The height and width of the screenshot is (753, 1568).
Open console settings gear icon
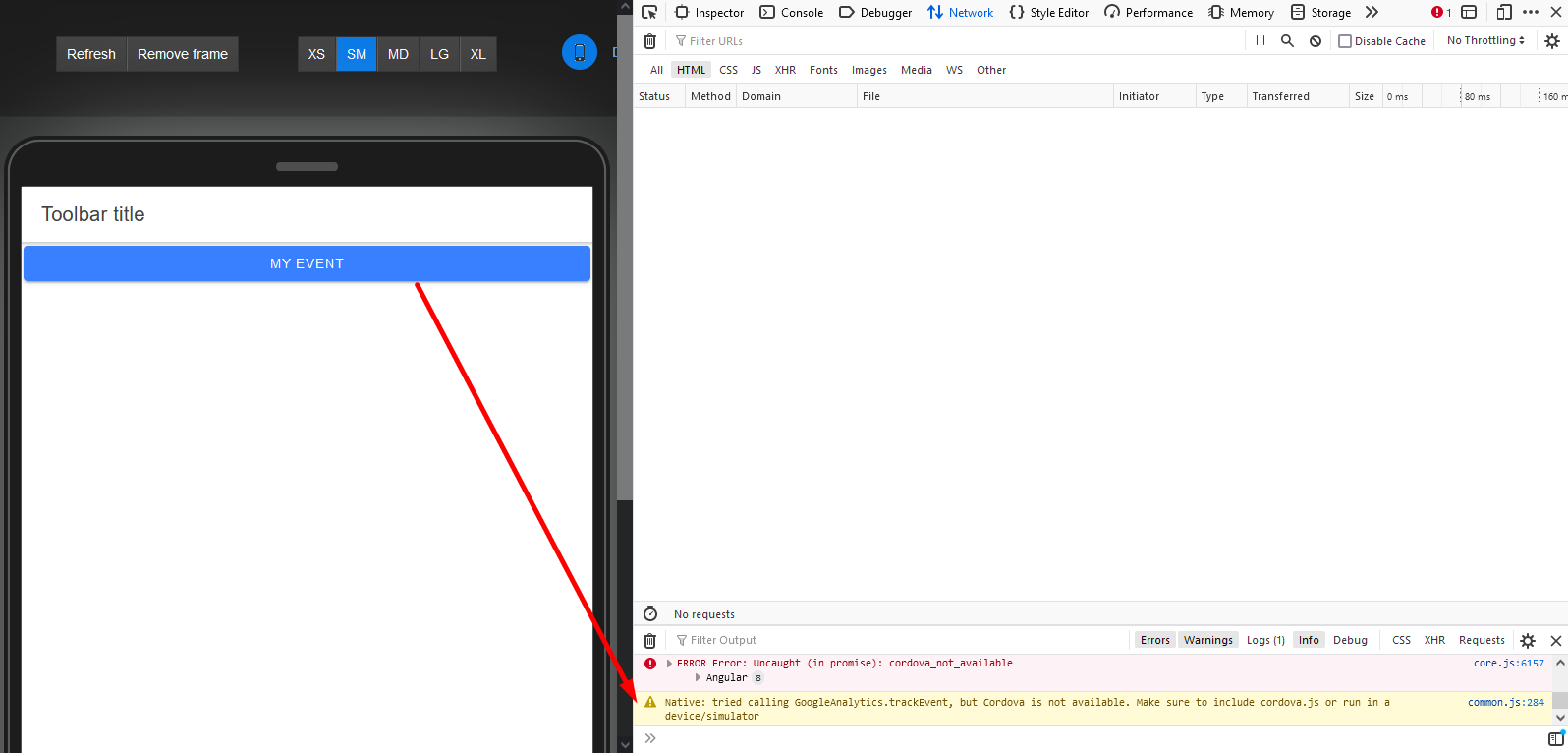tap(1528, 640)
